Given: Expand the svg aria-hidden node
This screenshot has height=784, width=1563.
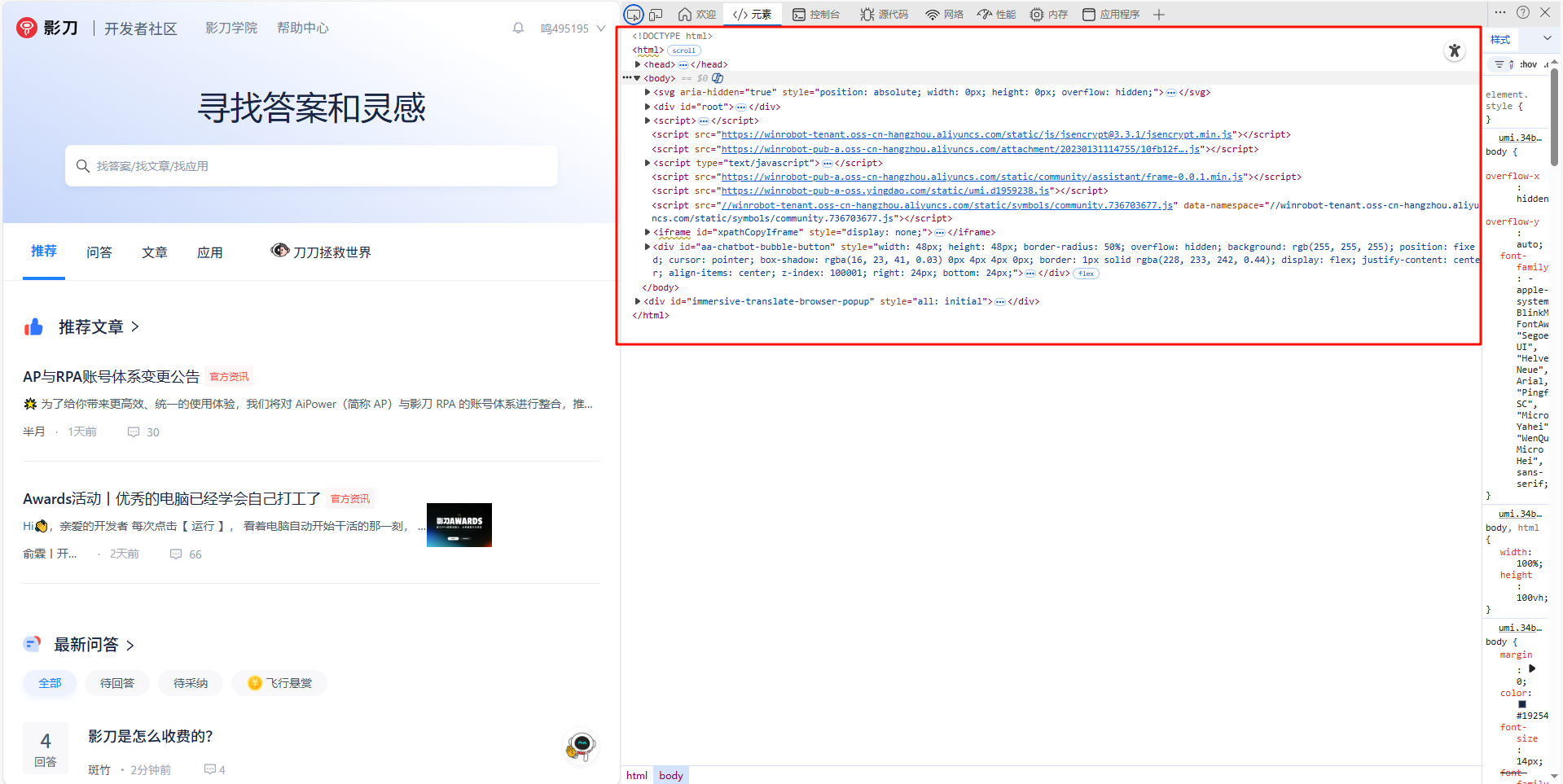Looking at the screenshot, I should coord(648,92).
